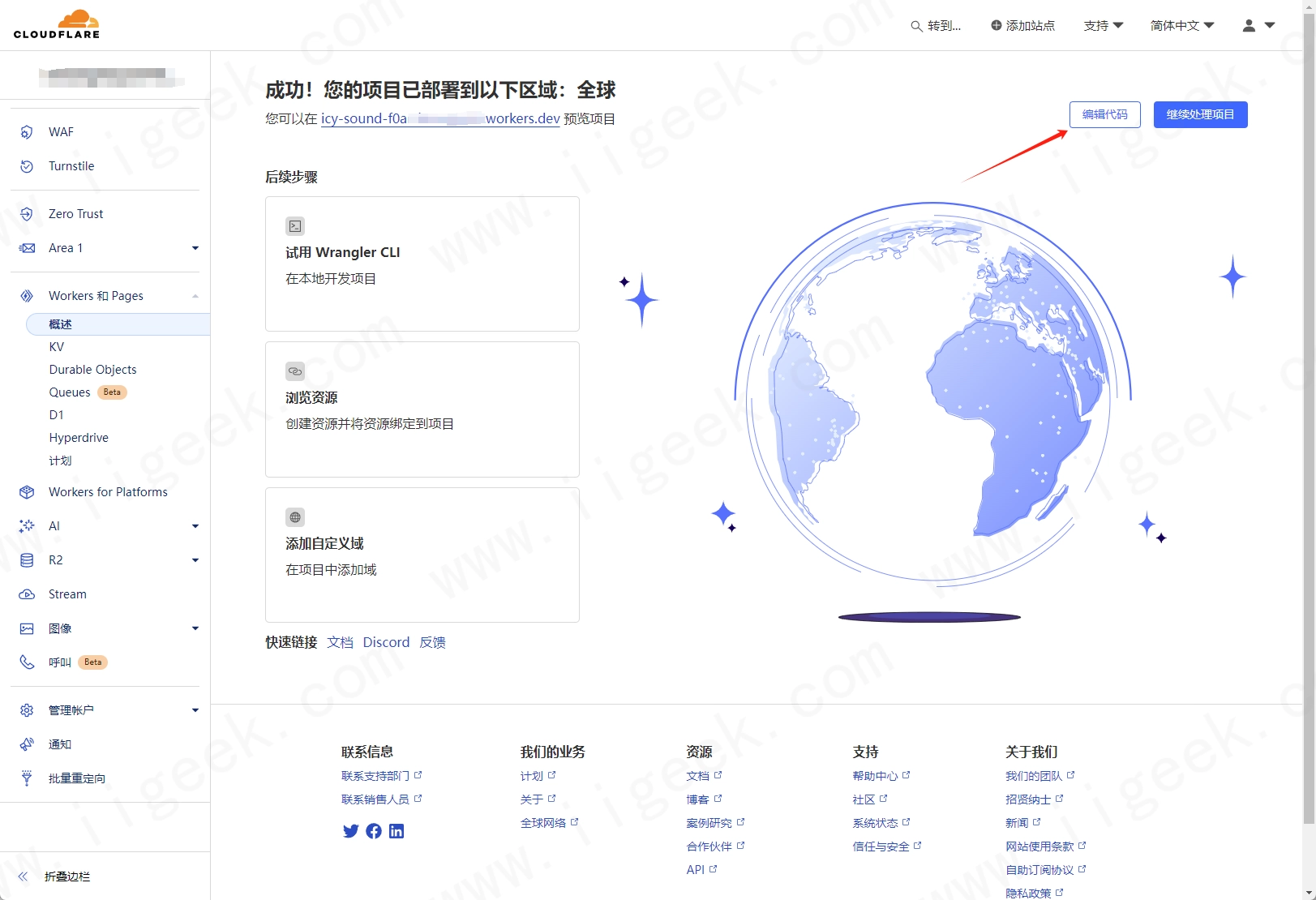Click the Workers for Platforms cube icon
The width and height of the screenshot is (1316, 900).
(x=27, y=492)
